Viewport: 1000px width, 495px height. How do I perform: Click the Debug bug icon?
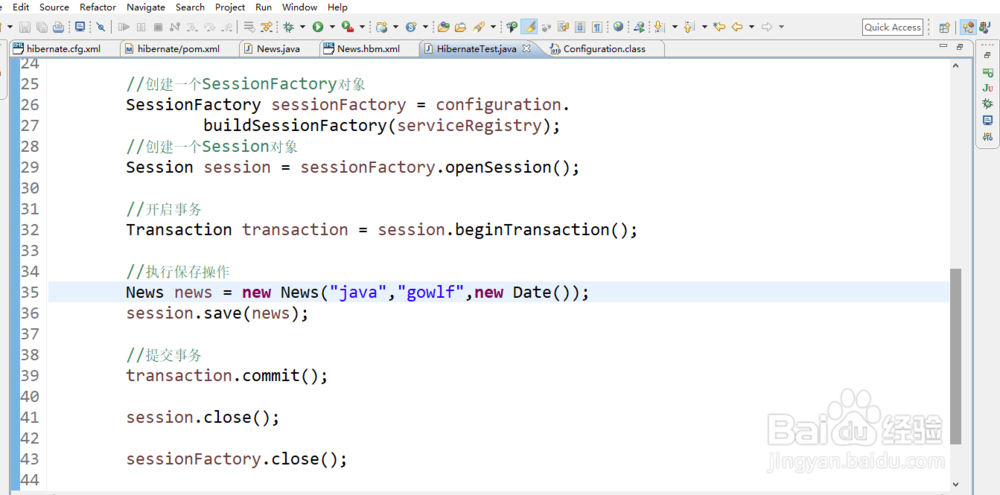[x=288, y=27]
